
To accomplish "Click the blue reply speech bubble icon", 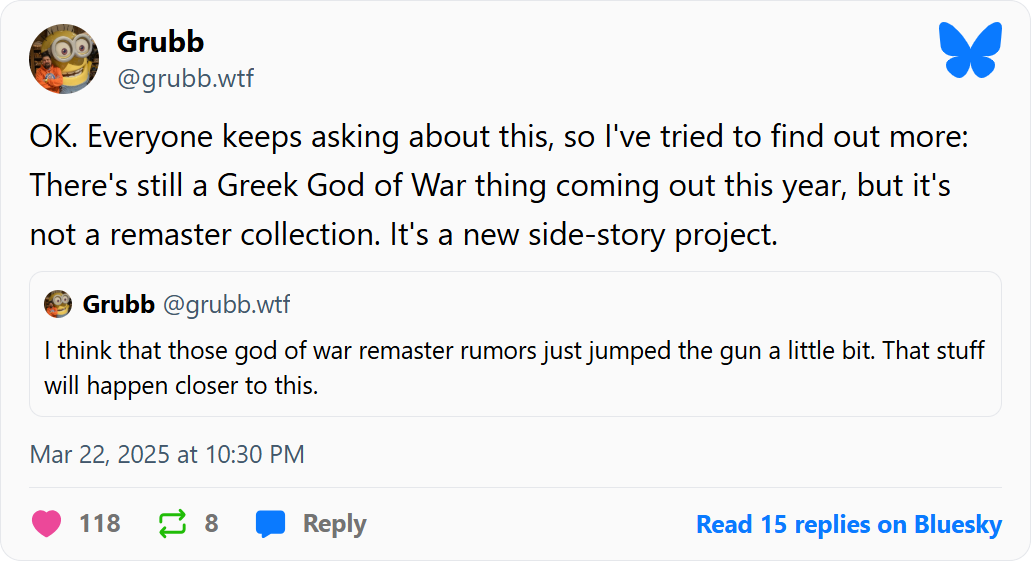I will click(x=270, y=524).
